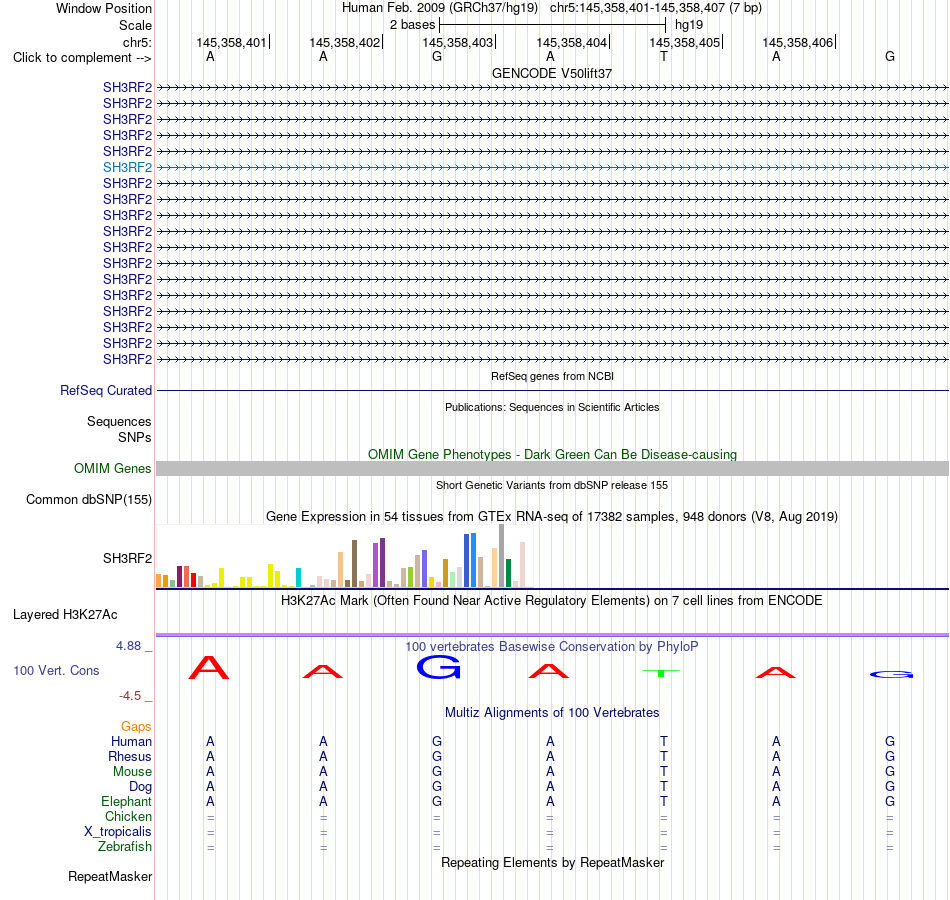
Task: Click the -4.5 lower scale value
Action: [130, 696]
